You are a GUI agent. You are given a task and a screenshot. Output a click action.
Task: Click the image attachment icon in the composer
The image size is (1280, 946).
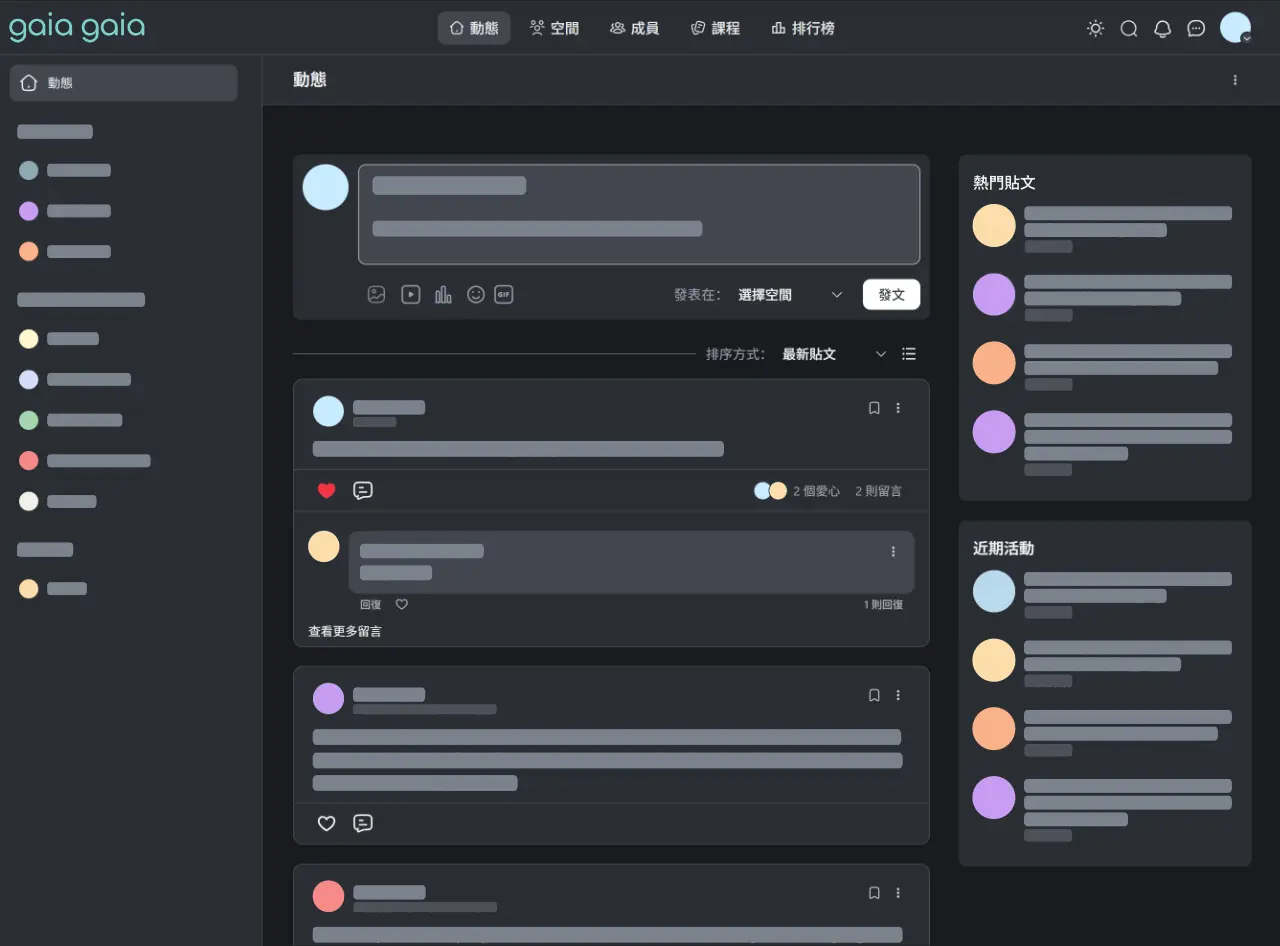click(376, 294)
